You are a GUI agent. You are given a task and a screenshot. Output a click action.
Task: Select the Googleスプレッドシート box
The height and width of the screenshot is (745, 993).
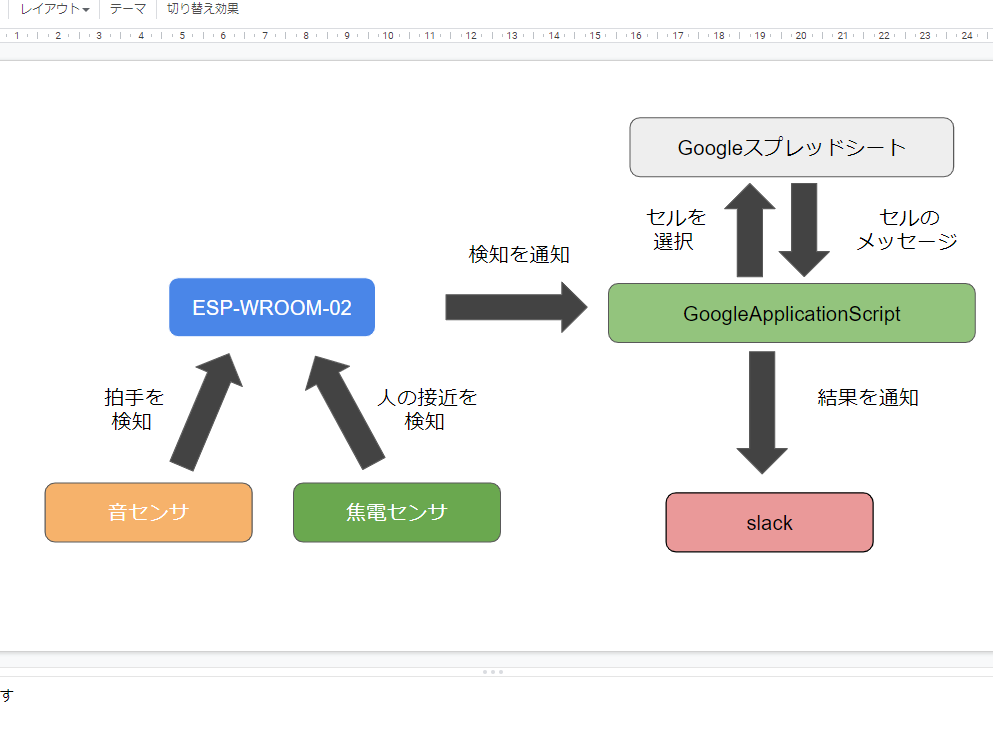[791, 148]
